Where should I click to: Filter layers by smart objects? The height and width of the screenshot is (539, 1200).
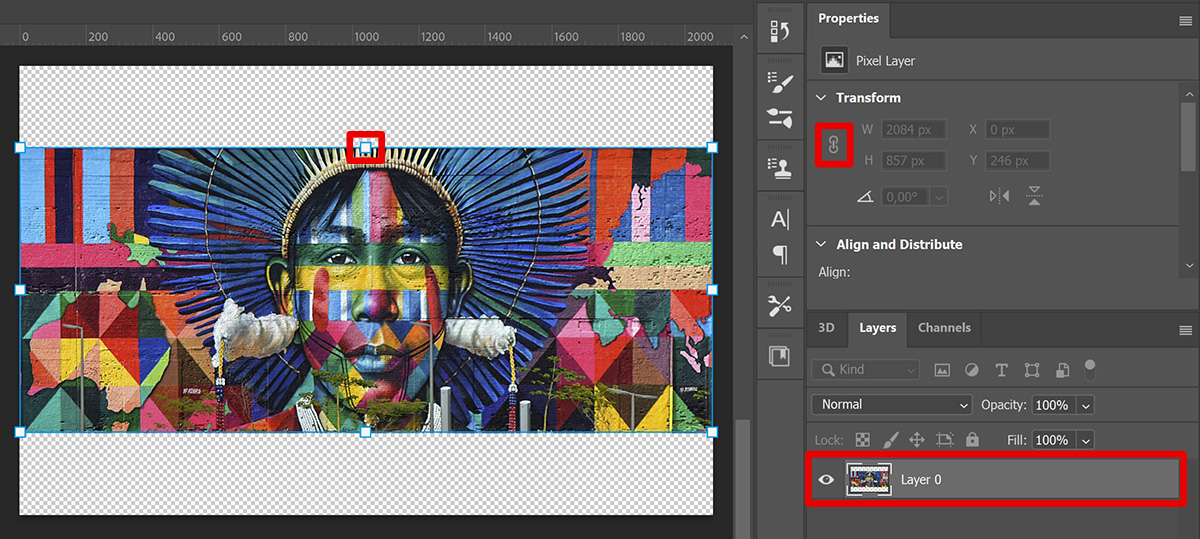tap(1062, 369)
